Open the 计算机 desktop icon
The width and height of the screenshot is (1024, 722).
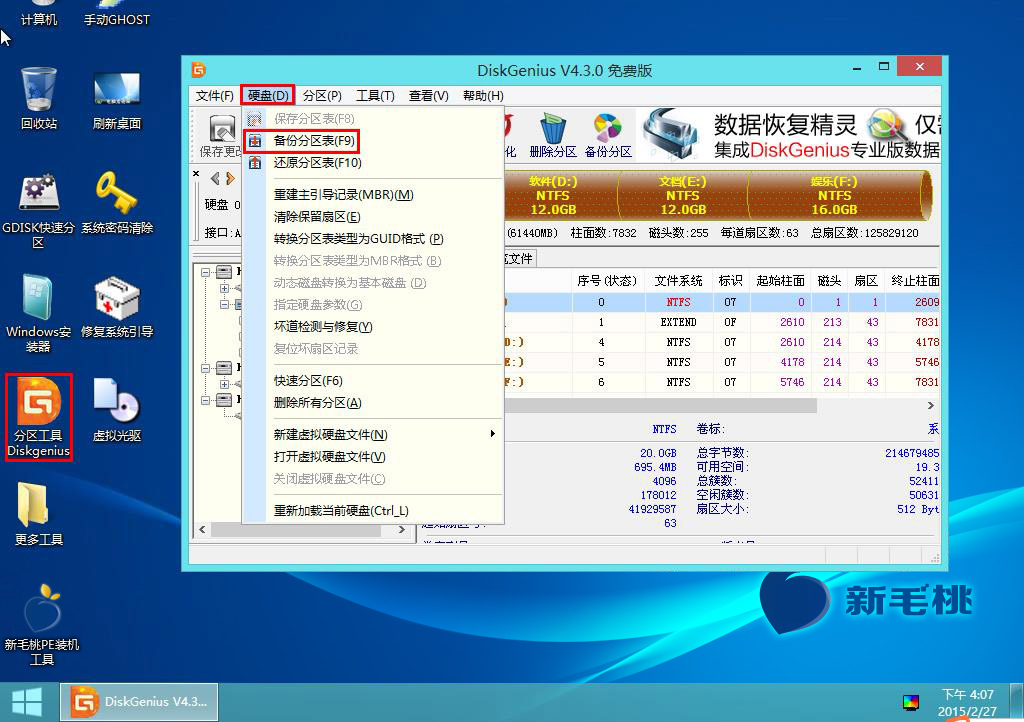pyautogui.click(x=39, y=13)
